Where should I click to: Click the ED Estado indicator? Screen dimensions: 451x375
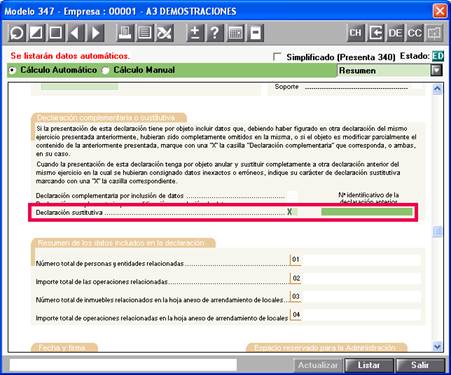[438, 56]
